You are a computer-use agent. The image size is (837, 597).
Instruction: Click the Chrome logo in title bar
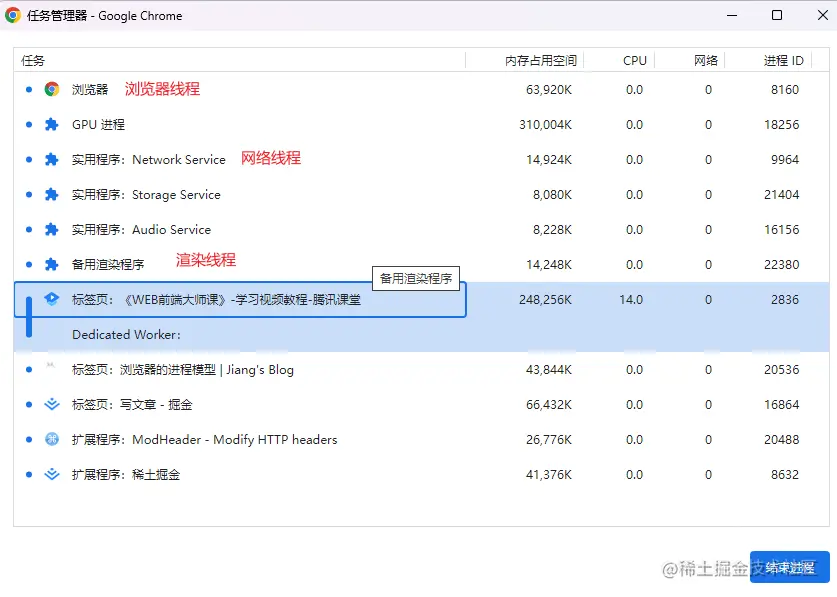(13, 15)
